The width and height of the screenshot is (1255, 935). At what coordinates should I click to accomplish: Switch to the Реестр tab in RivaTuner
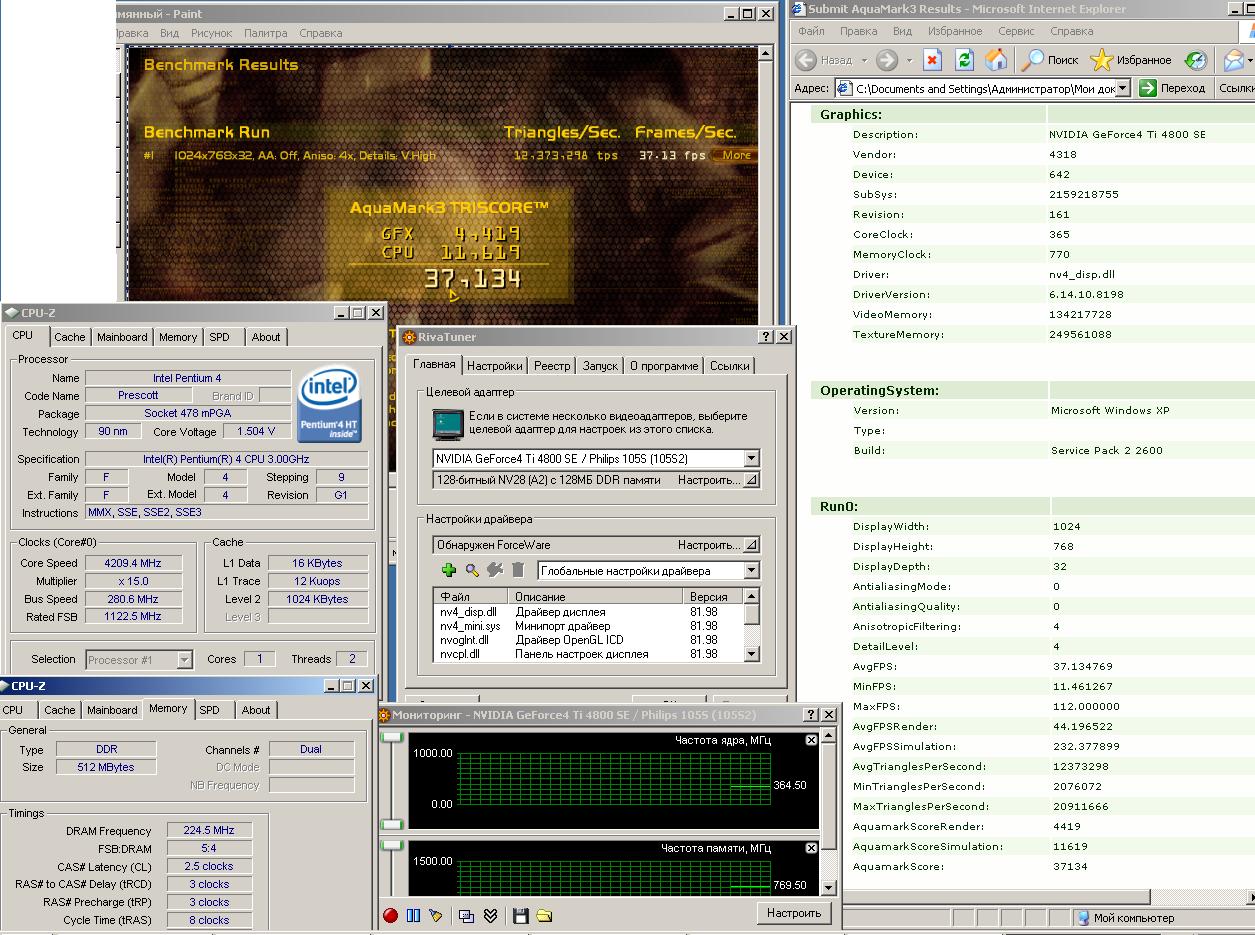click(x=552, y=366)
